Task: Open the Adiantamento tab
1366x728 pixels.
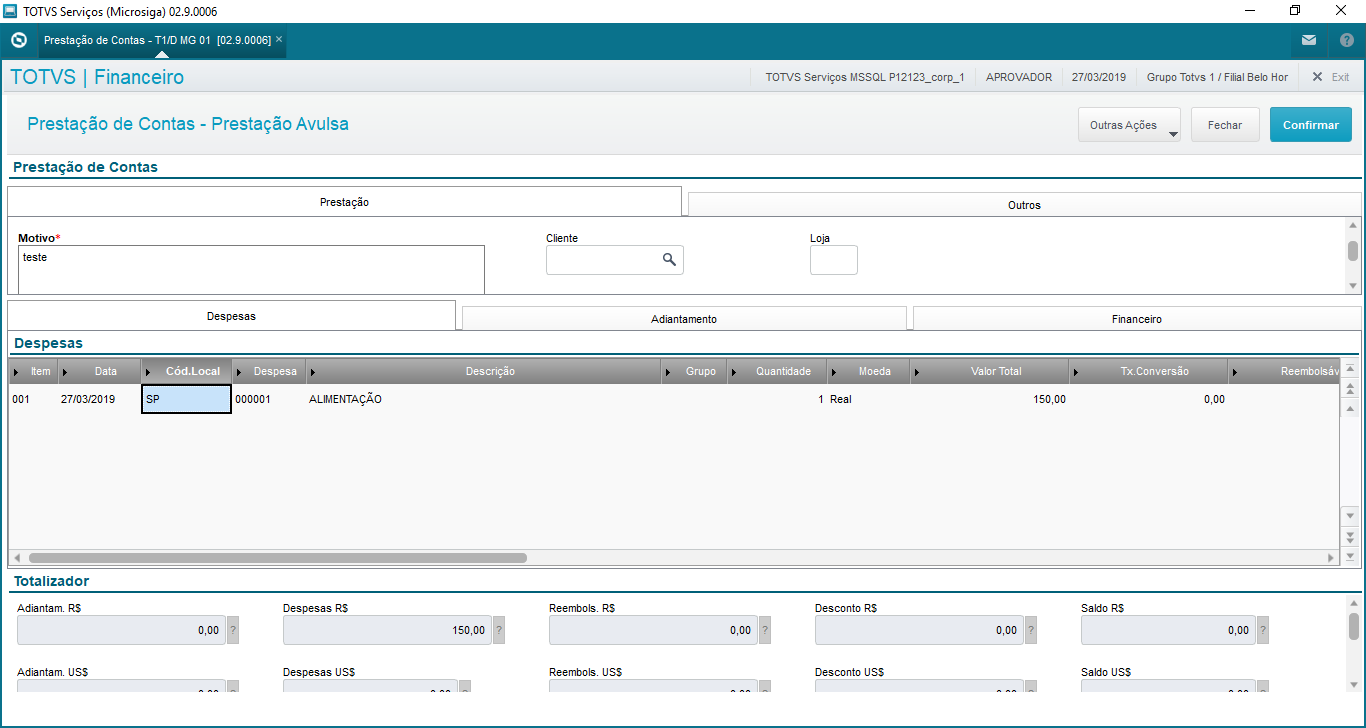Action: point(684,319)
